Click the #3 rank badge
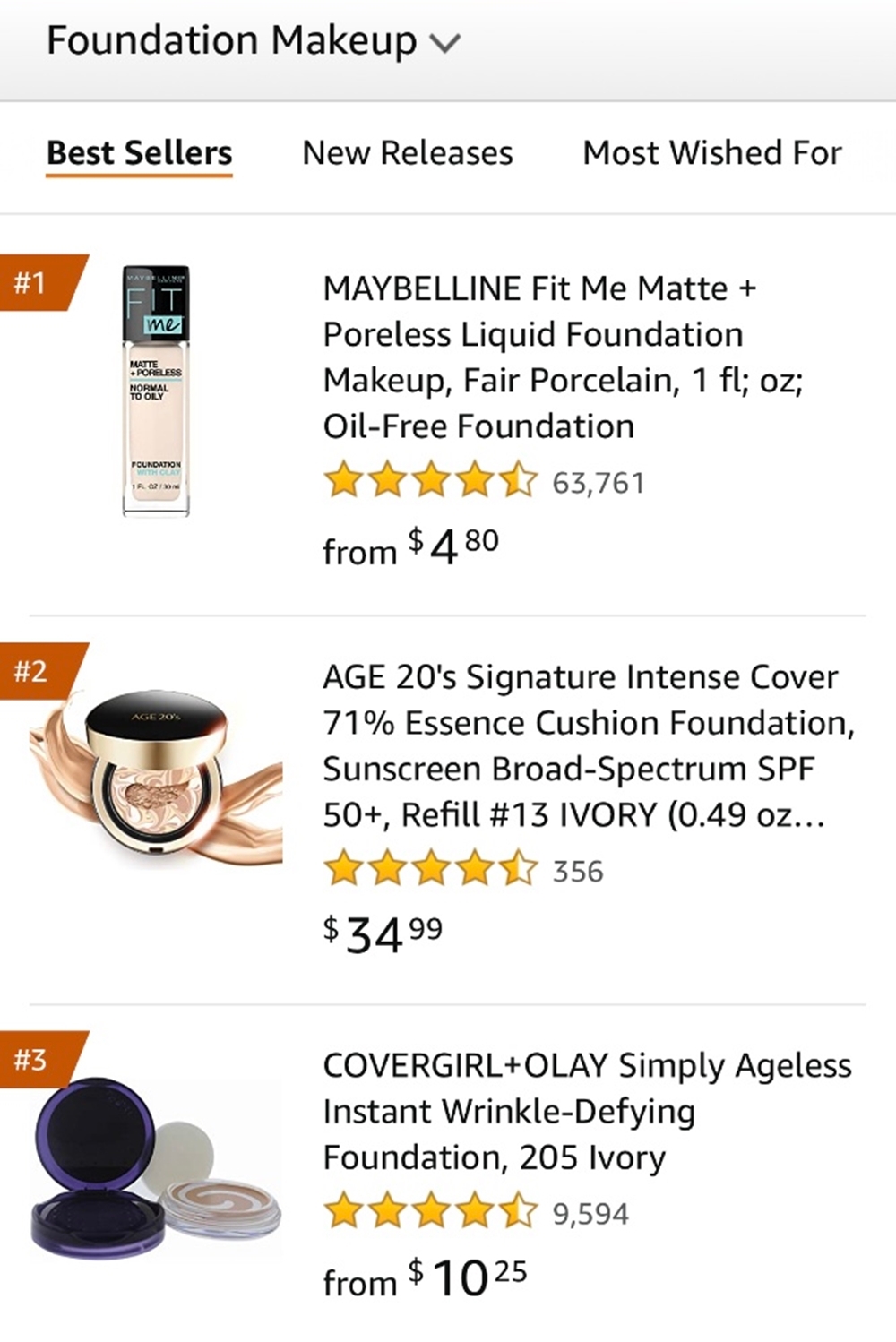896x1342 pixels. click(x=34, y=1060)
